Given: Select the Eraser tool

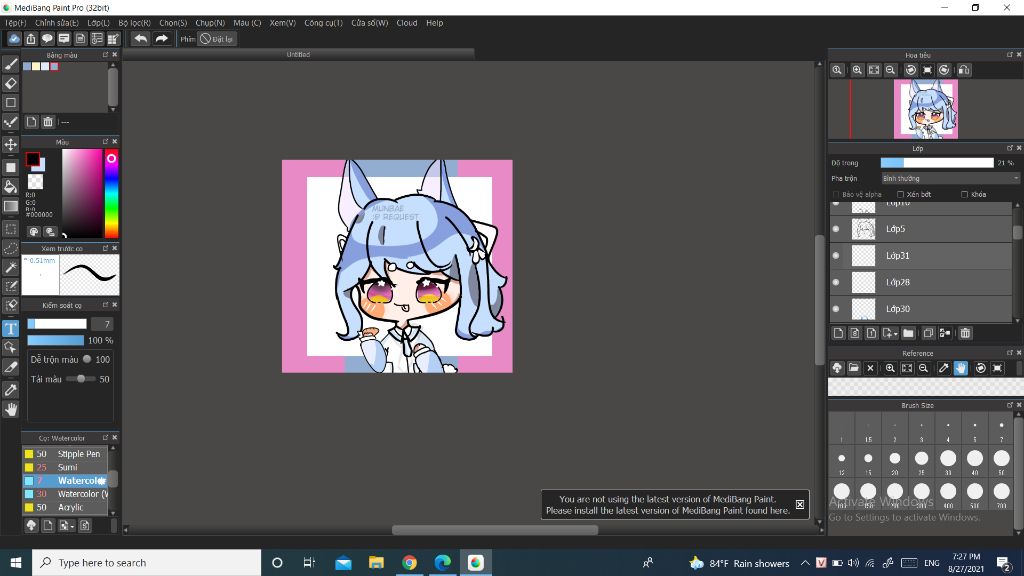Looking at the screenshot, I should (x=10, y=83).
